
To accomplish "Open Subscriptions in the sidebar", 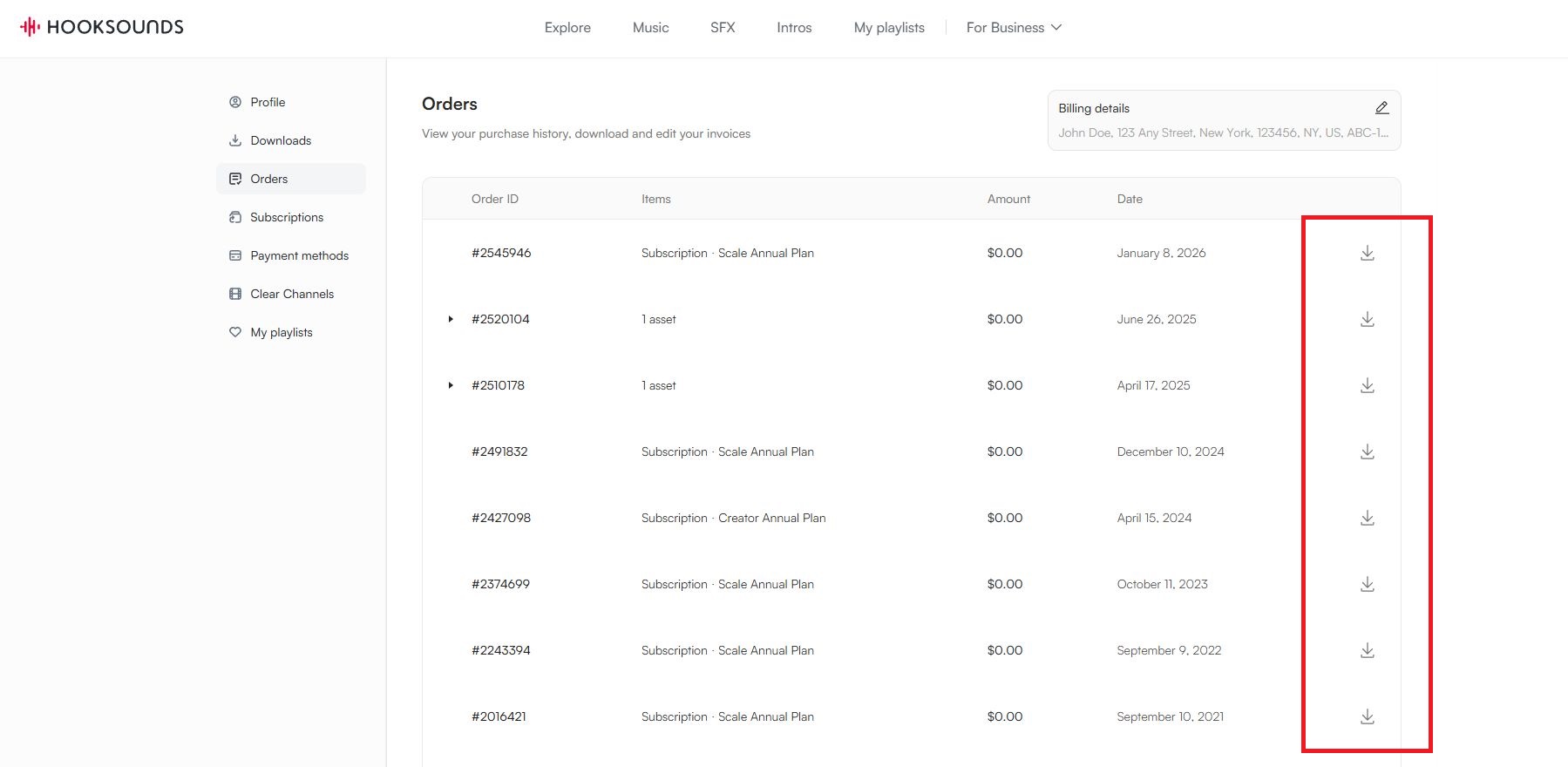I will 286,217.
